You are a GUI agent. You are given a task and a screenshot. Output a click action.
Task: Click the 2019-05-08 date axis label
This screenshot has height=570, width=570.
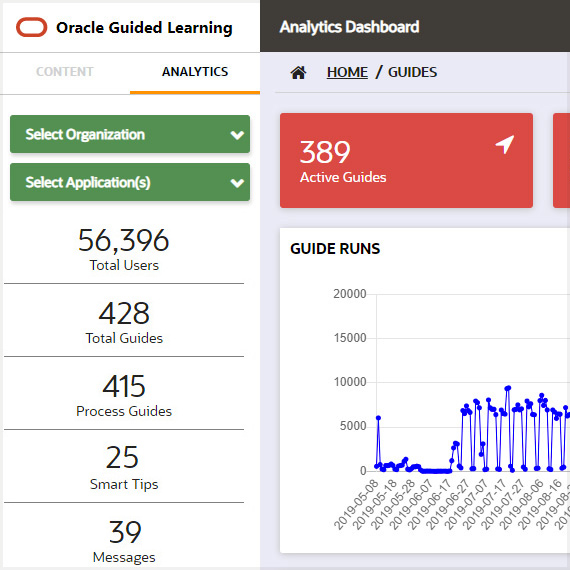point(356,505)
